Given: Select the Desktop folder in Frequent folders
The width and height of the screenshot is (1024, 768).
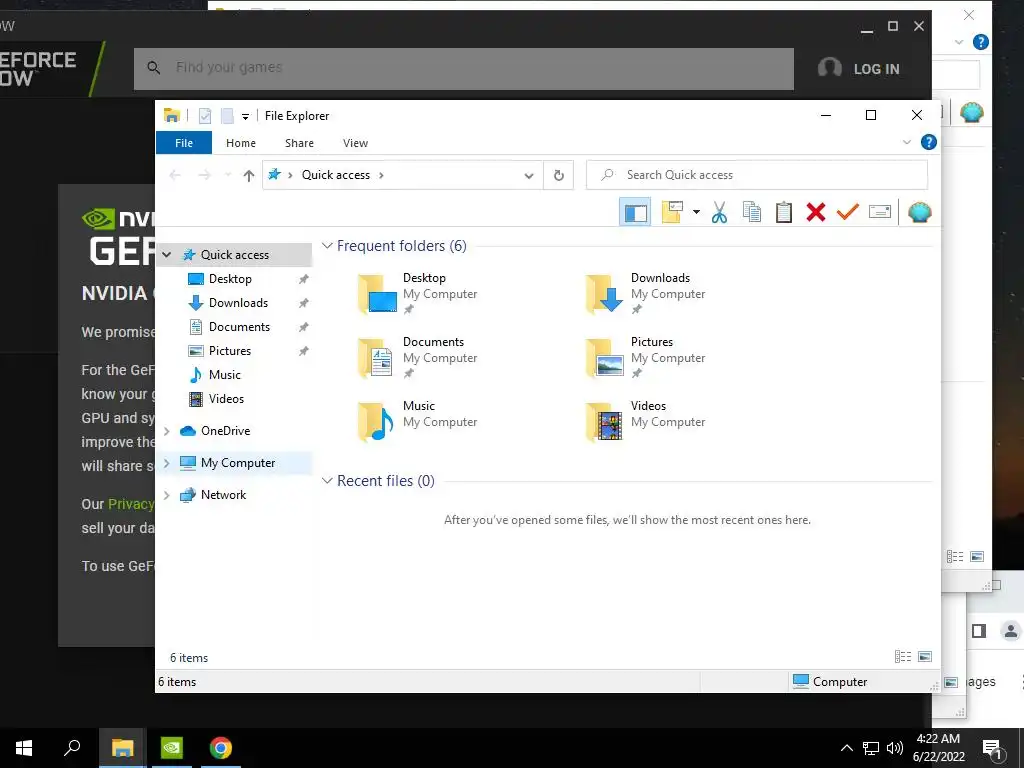Looking at the screenshot, I should [x=418, y=293].
